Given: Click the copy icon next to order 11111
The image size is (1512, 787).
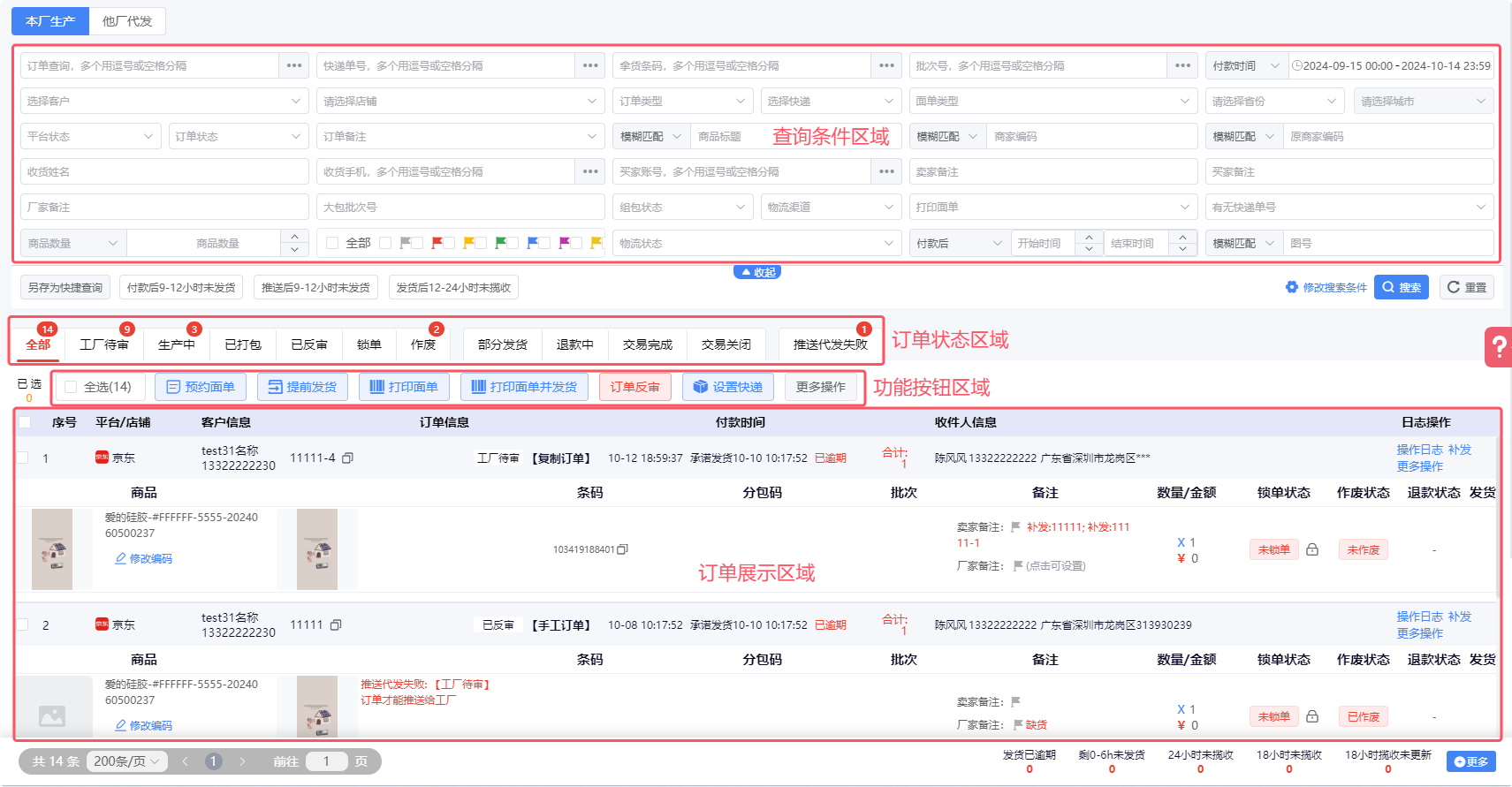Looking at the screenshot, I should pyautogui.click(x=336, y=624).
